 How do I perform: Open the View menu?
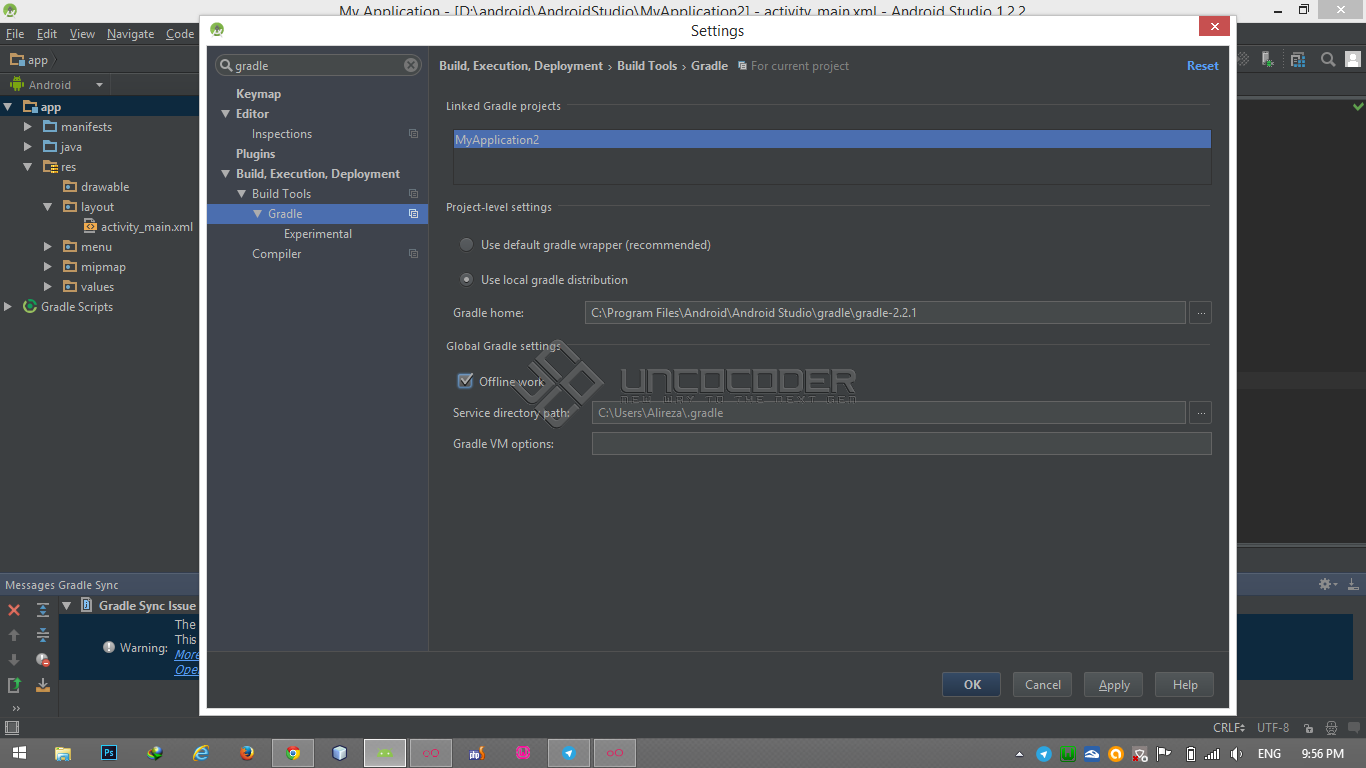point(82,34)
